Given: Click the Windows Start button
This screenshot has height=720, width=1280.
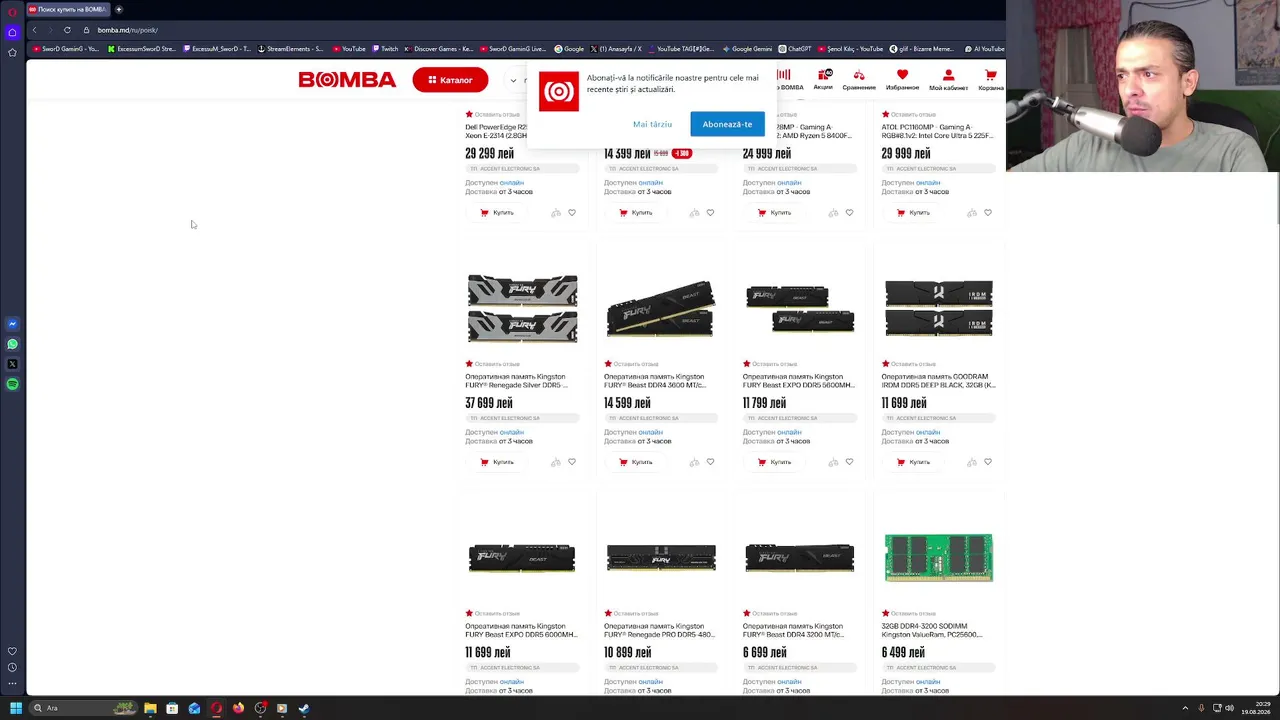Looking at the screenshot, I should click(16, 708).
